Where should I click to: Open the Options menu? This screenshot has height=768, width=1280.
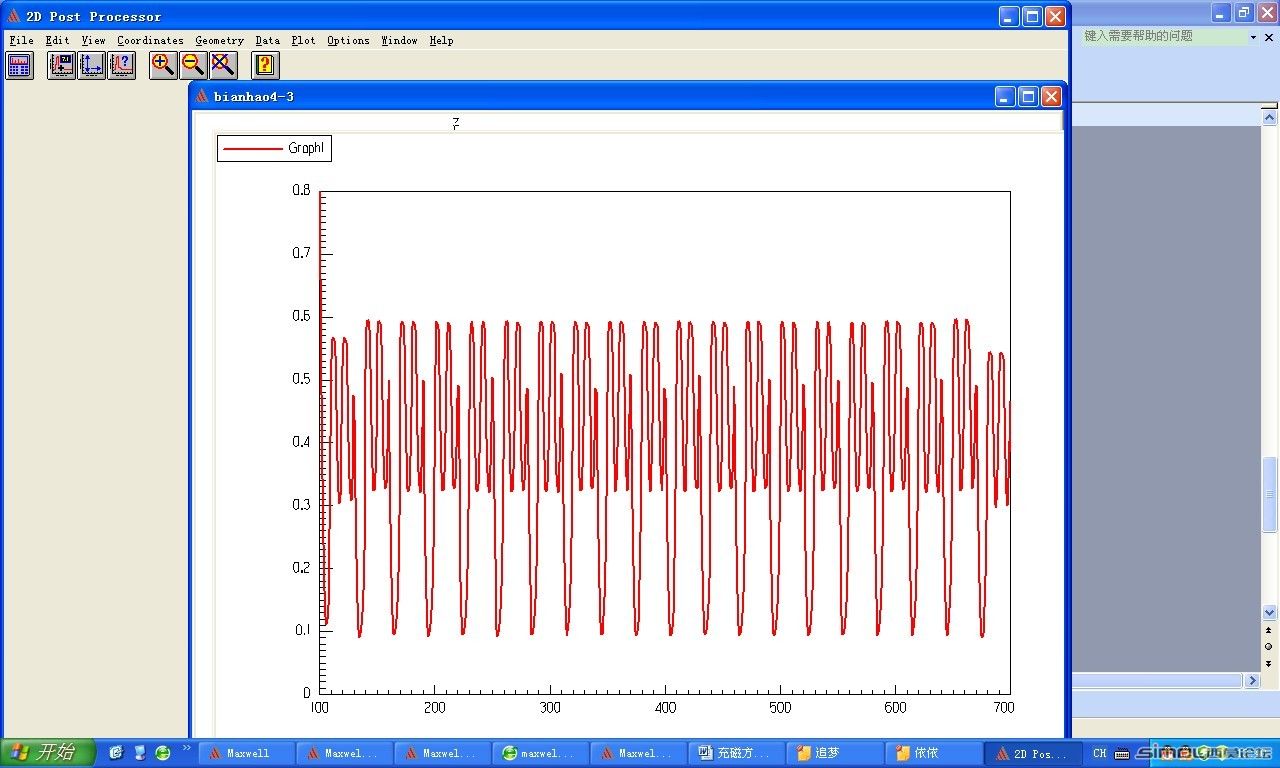[x=348, y=41]
